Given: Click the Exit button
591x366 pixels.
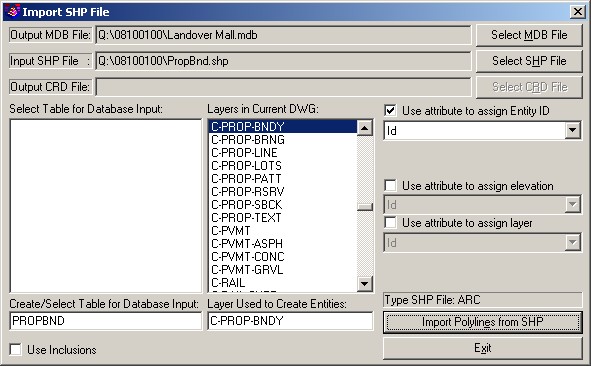Looking at the screenshot, I should click(x=483, y=348).
